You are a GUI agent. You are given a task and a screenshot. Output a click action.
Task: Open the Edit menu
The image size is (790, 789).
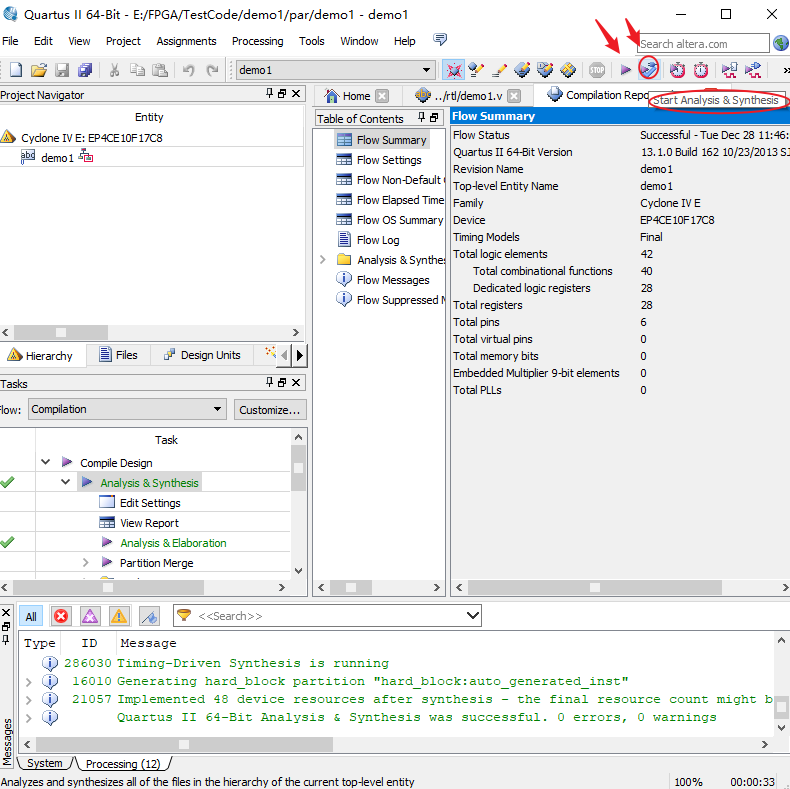(x=43, y=41)
